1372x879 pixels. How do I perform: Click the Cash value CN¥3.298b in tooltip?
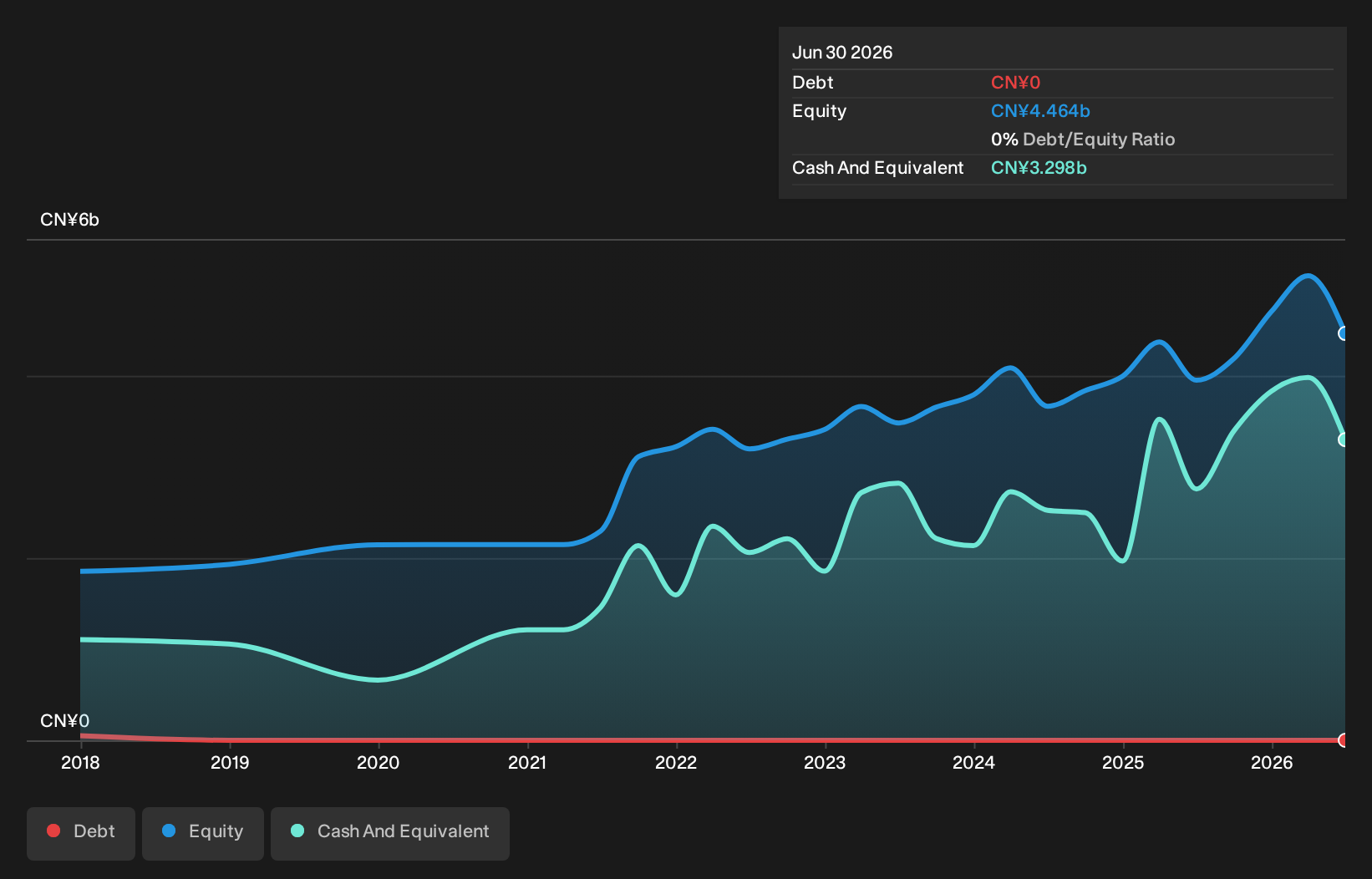pyautogui.click(x=1039, y=168)
